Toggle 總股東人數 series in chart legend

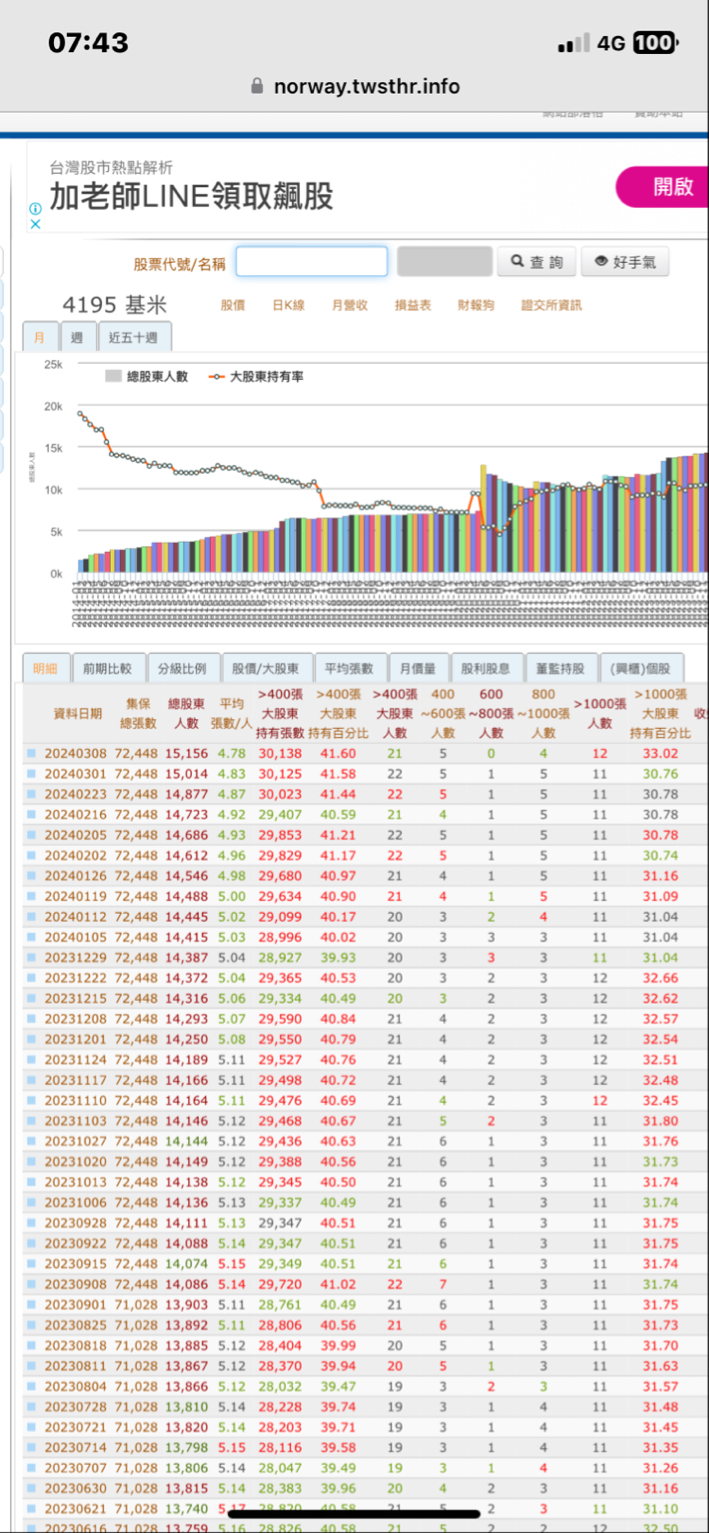click(x=146, y=377)
